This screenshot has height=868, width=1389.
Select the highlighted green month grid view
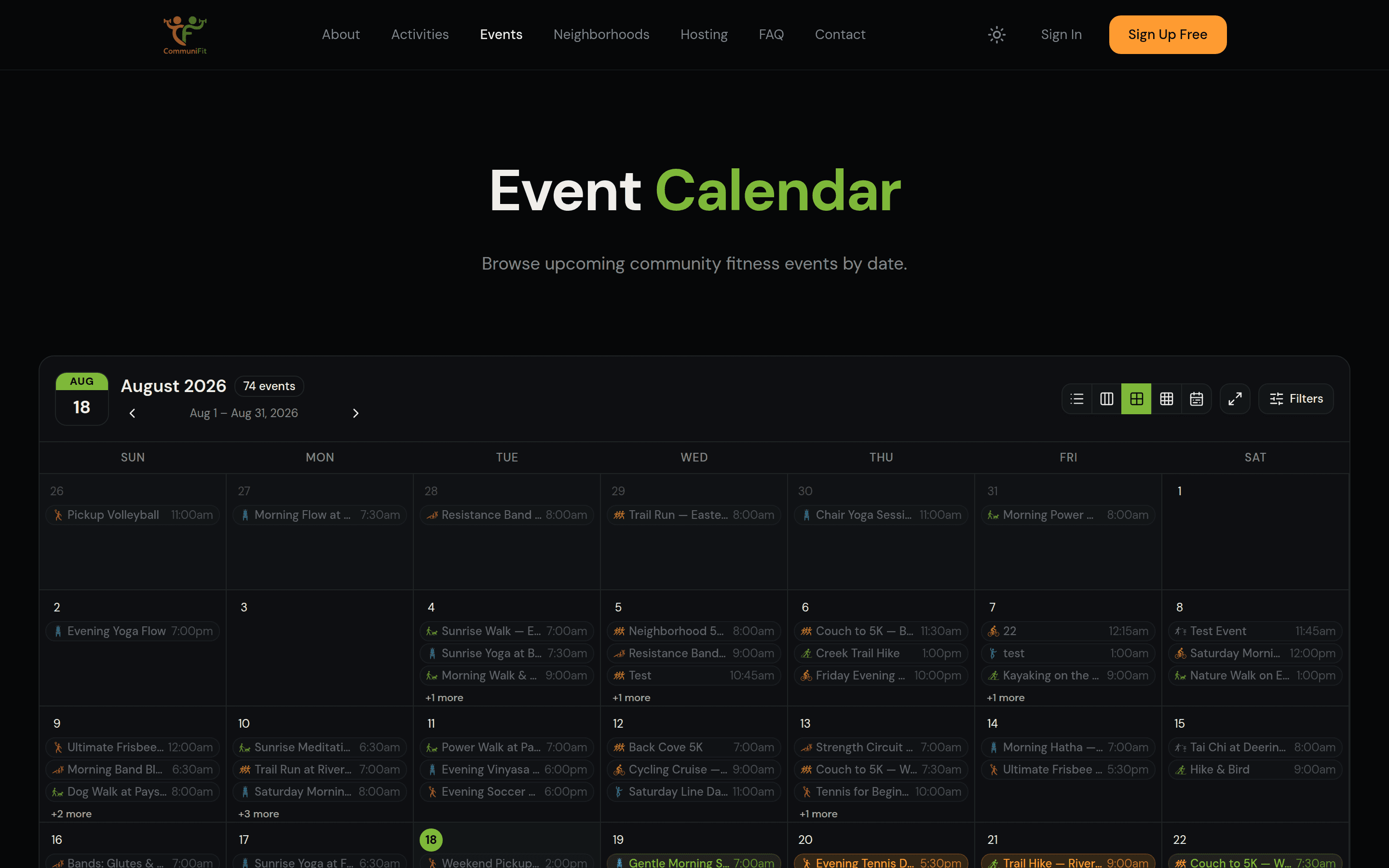1136,399
